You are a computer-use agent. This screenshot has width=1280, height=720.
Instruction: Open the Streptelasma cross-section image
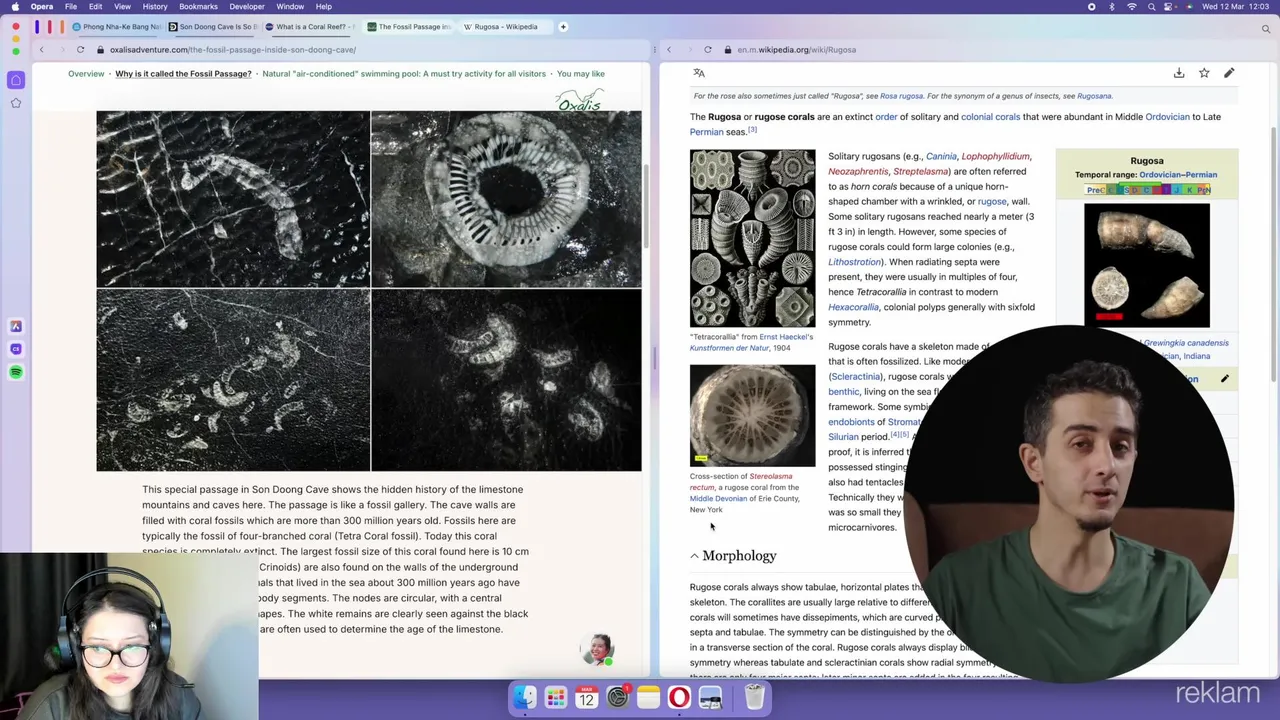[x=752, y=415]
